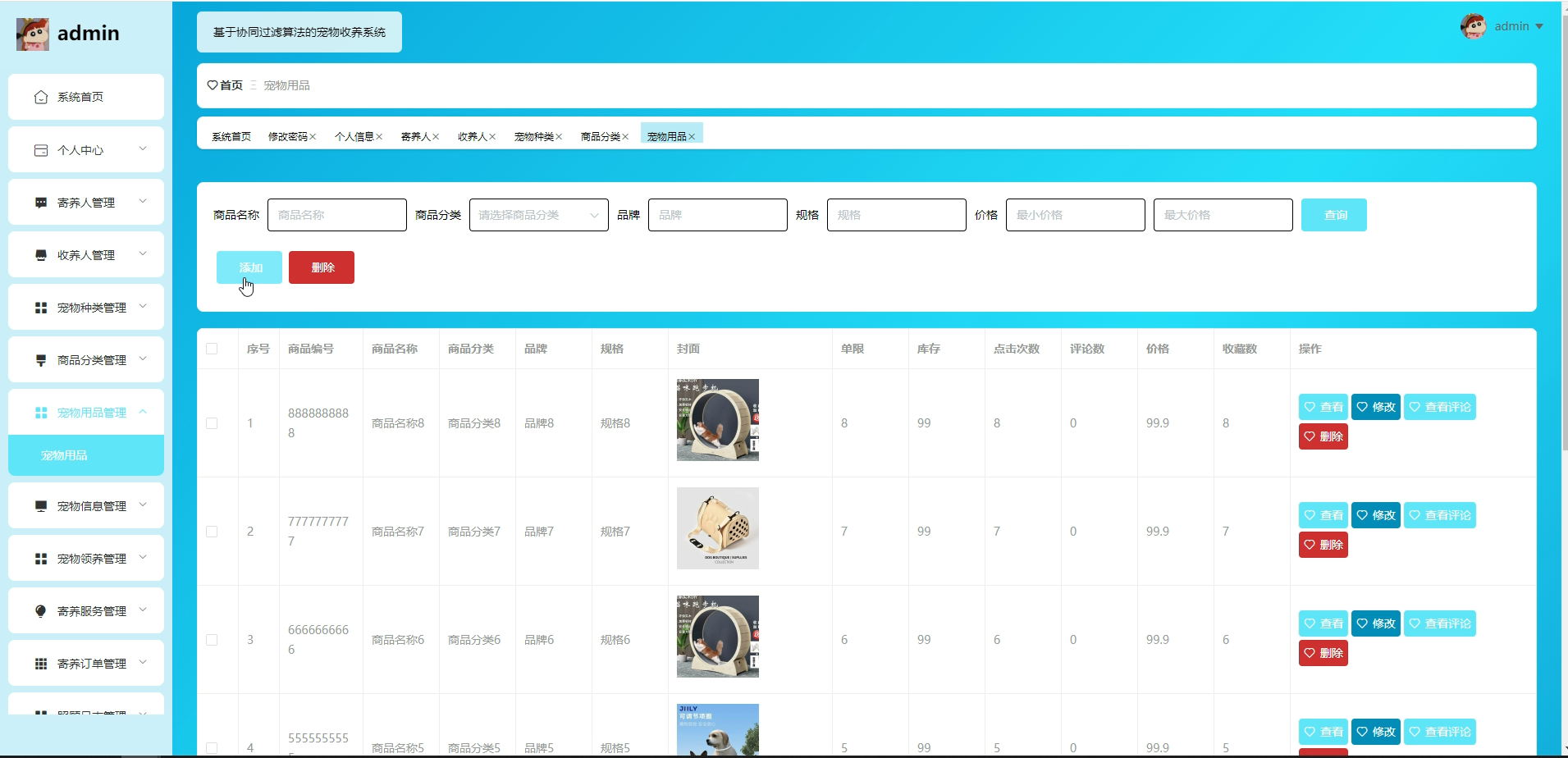
Task: Click the 最小价格 input field
Action: pos(1076,215)
